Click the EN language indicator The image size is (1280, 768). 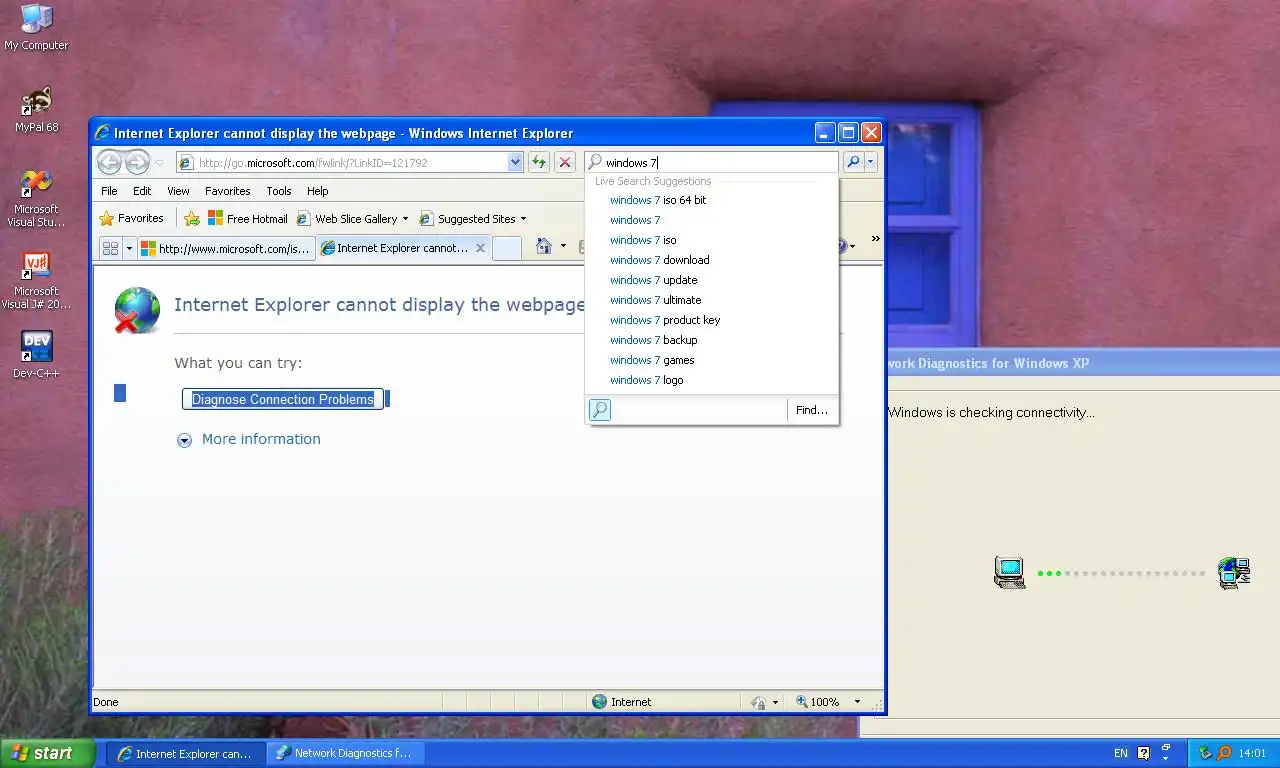1120,753
